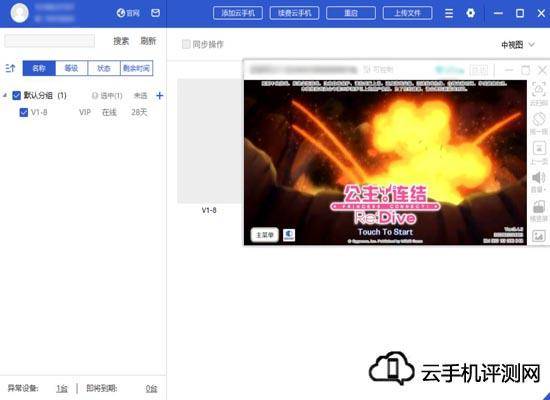Open the hamburger menu icon

click(x=449, y=13)
